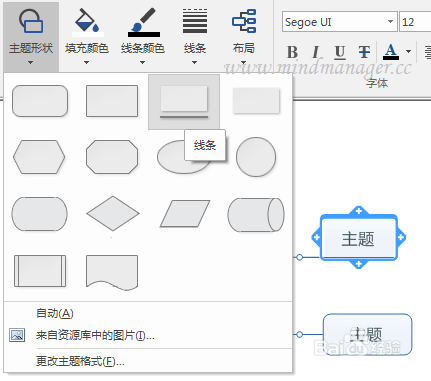Click the 布局 layout icon

tap(244, 21)
